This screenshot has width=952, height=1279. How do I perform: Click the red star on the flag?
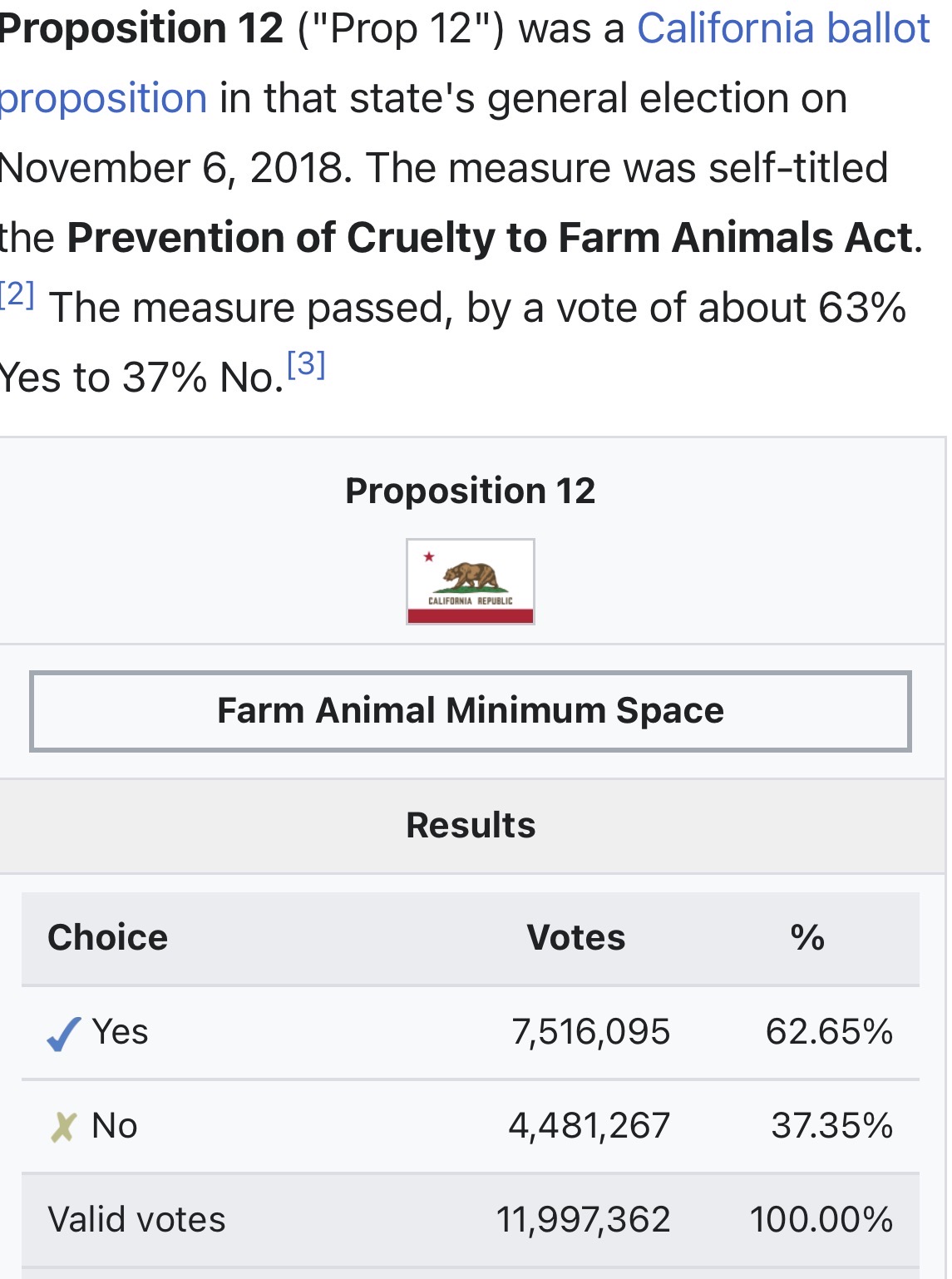pyautogui.click(x=429, y=556)
